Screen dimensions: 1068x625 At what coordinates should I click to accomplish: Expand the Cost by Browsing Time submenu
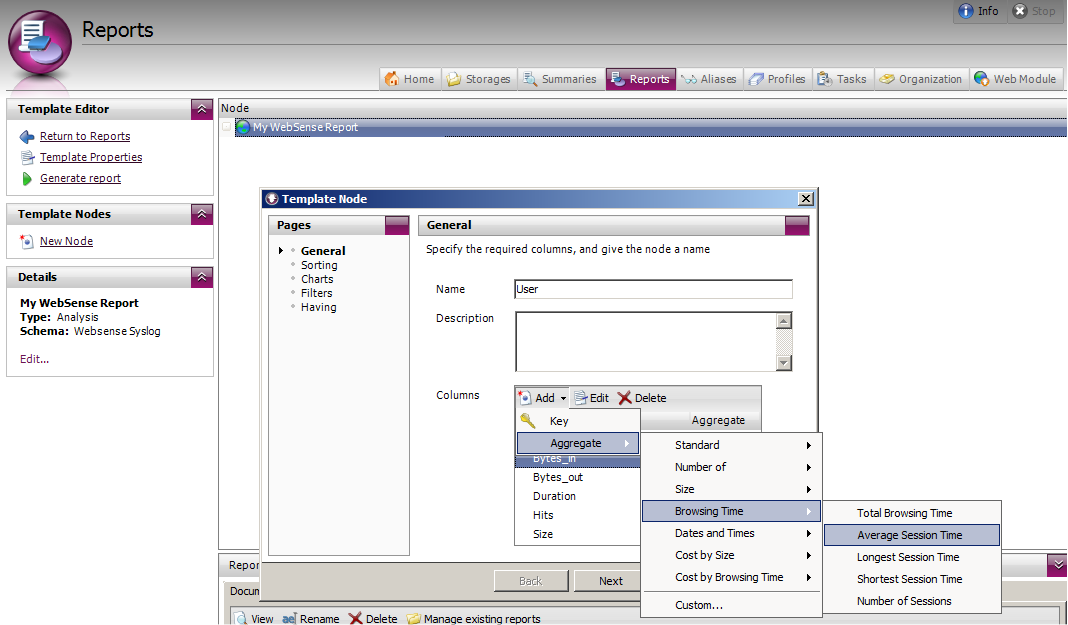tap(731, 577)
